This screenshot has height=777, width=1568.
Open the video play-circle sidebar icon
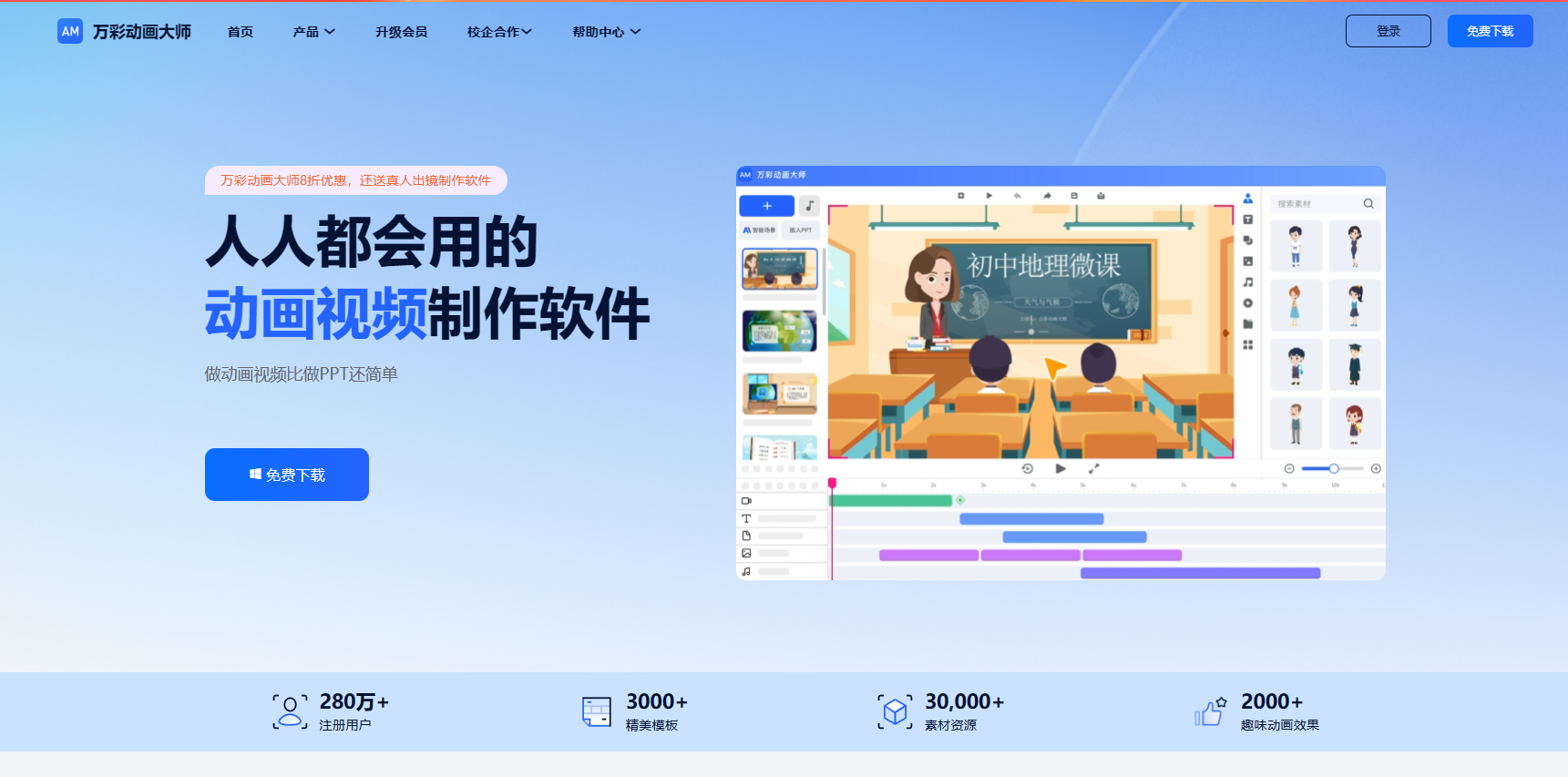(1248, 303)
